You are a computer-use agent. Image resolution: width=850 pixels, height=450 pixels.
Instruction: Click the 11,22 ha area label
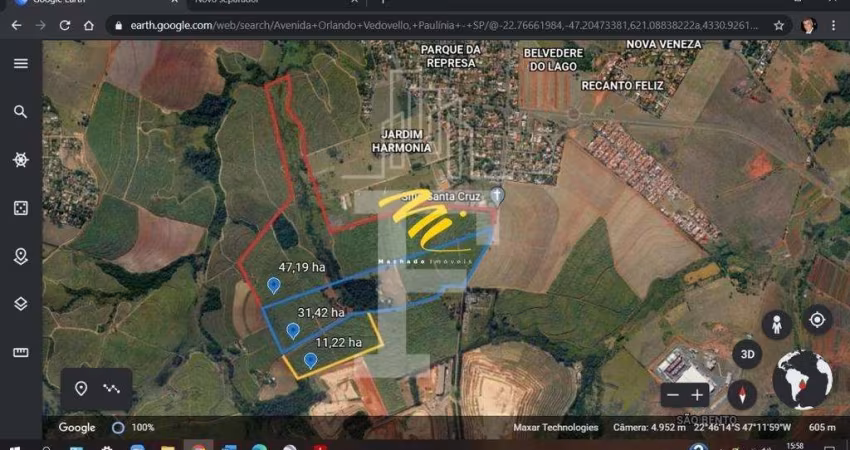click(x=339, y=343)
